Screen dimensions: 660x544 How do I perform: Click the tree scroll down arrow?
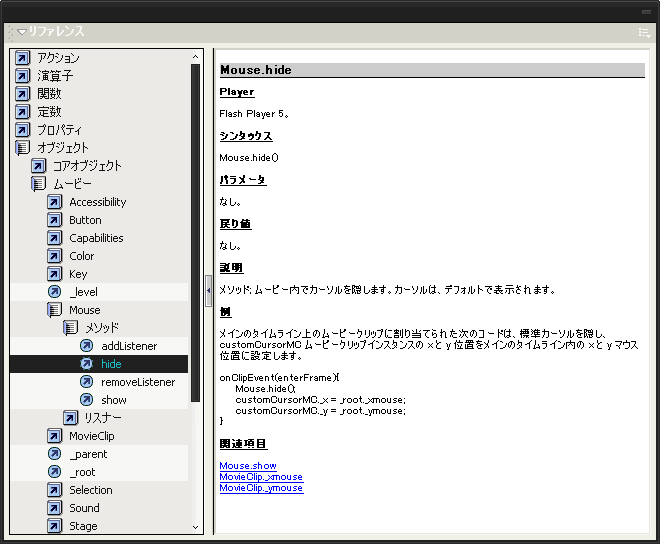click(x=195, y=527)
